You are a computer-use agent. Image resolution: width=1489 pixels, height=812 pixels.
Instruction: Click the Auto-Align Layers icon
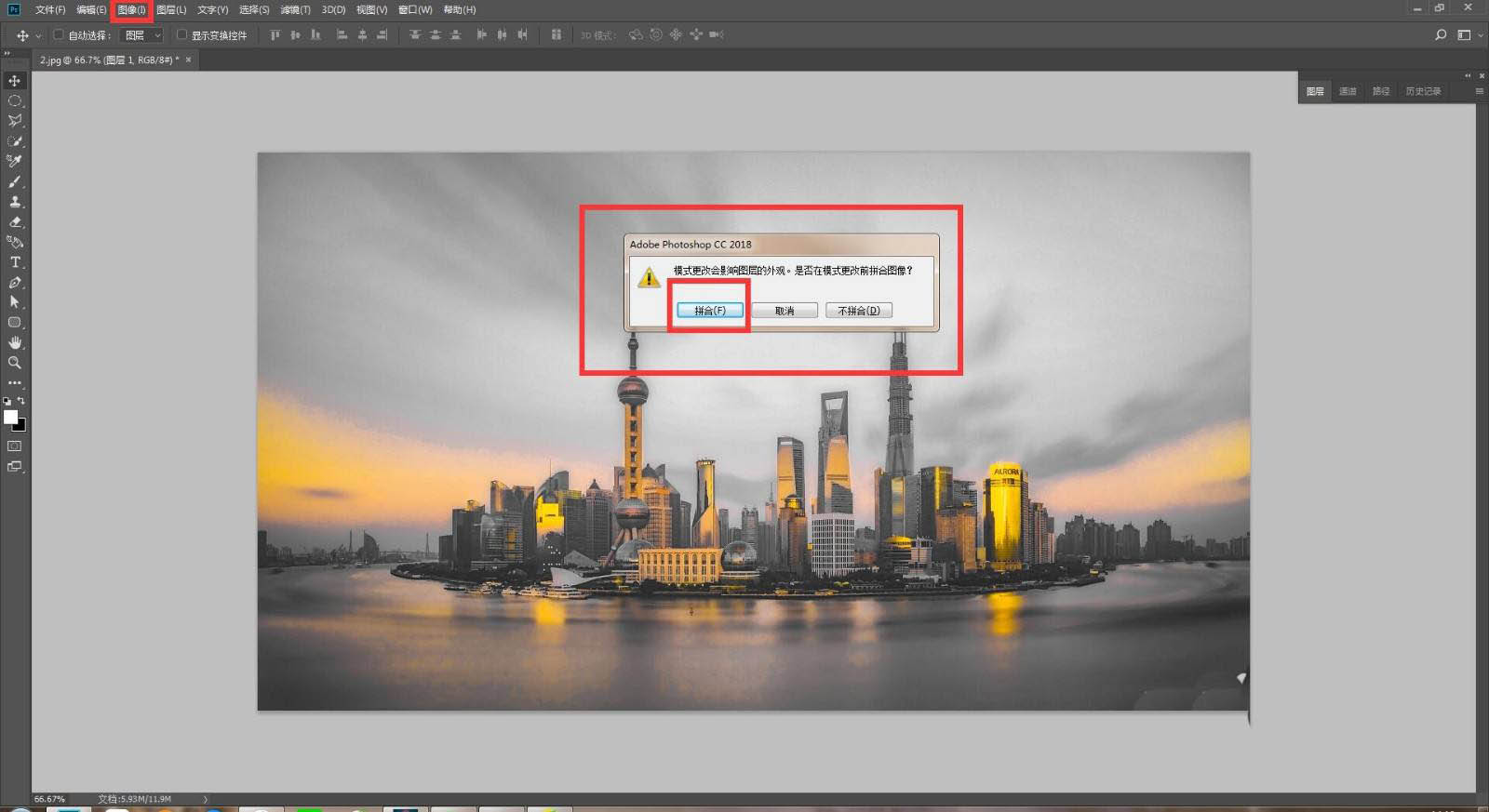point(556,35)
